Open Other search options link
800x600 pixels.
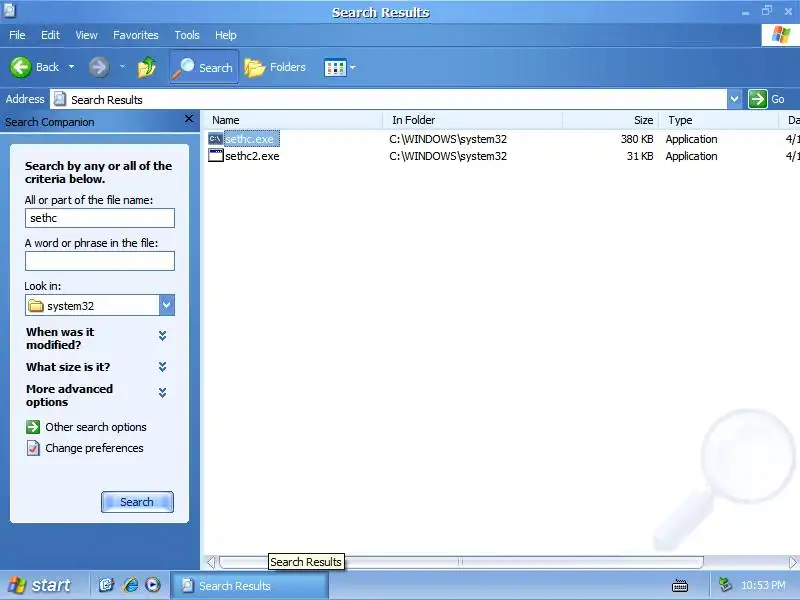point(95,427)
